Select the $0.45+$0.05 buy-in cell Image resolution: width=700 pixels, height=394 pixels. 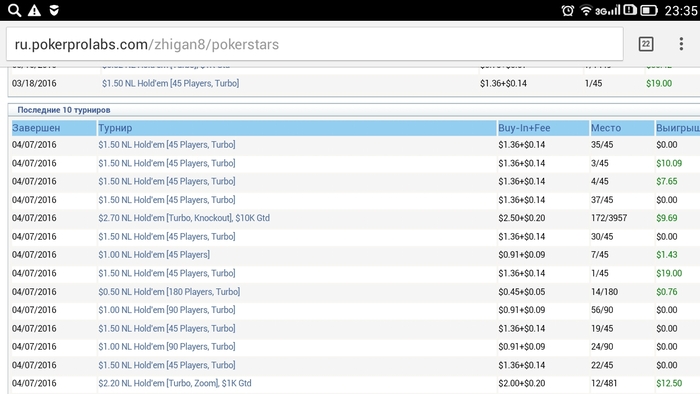click(x=521, y=292)
